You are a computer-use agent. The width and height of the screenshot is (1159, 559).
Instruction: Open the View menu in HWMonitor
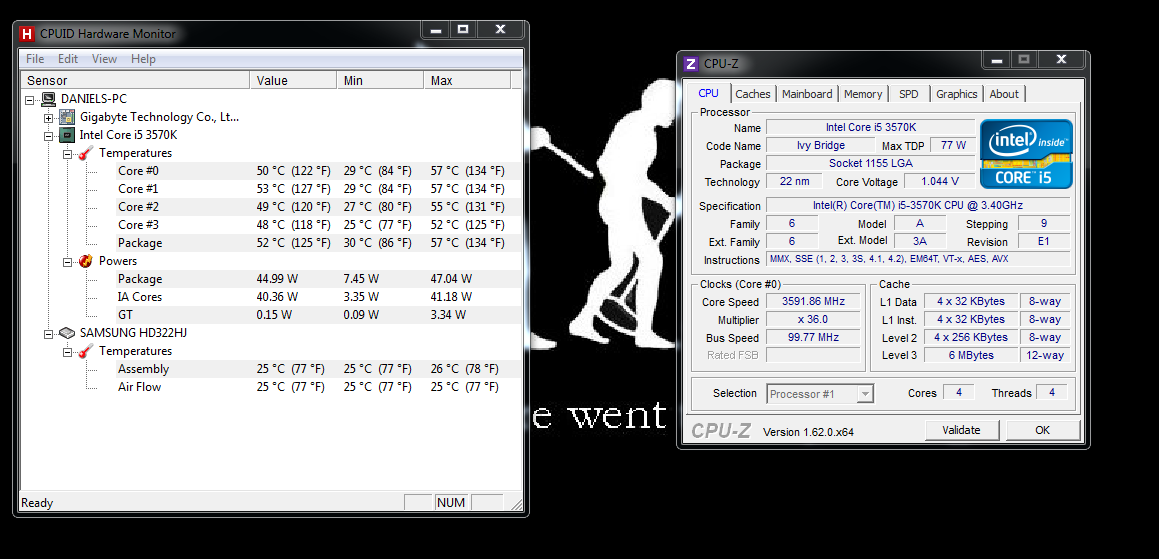104,59
